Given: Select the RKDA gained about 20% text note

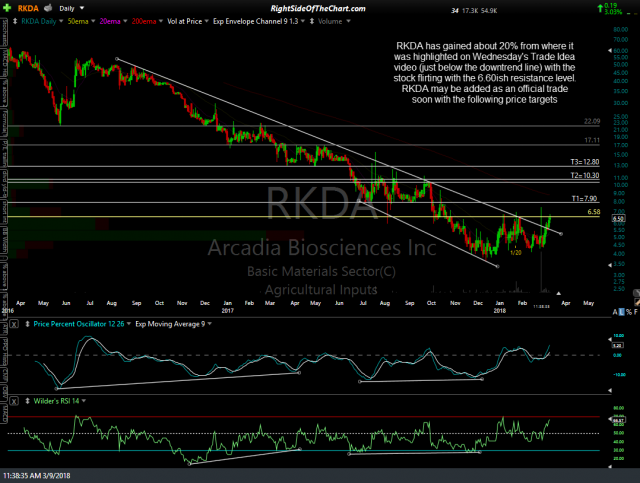Looking at the screenshot, I should [x=484, y=73].
